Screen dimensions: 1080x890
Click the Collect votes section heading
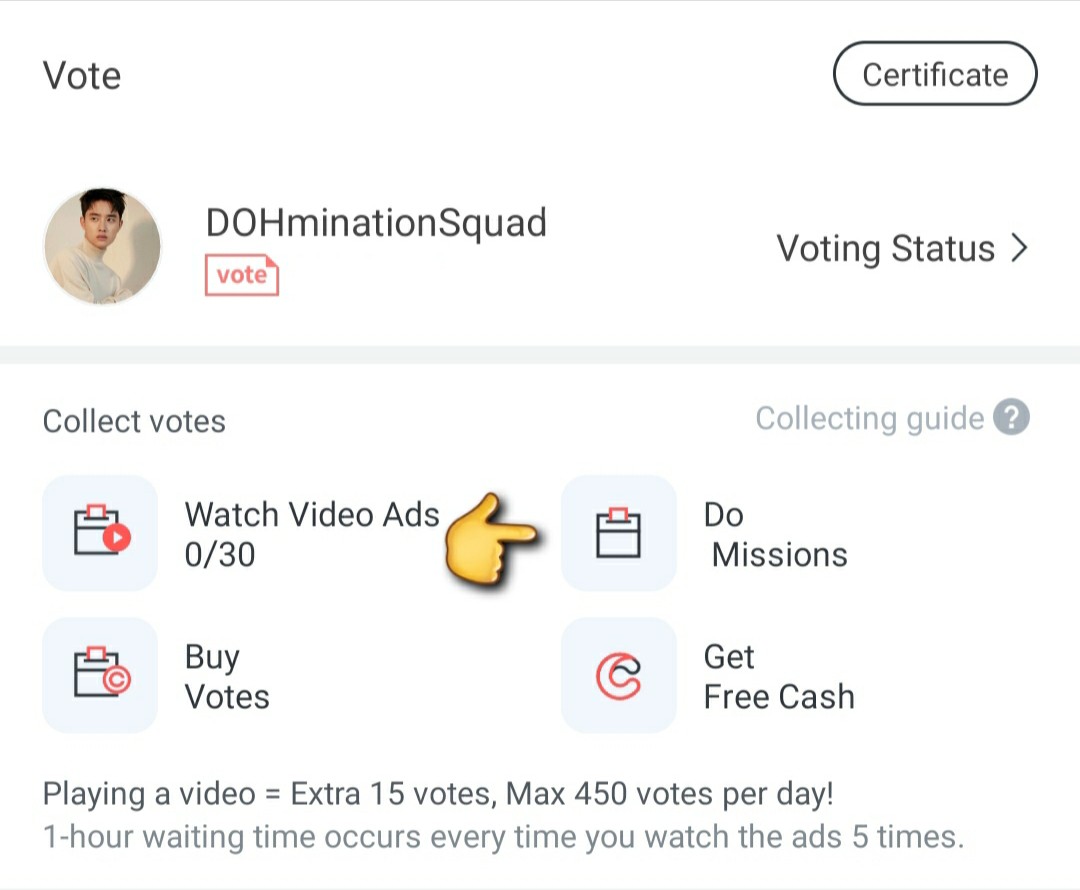pyautogui.click(x=134, y=421)
